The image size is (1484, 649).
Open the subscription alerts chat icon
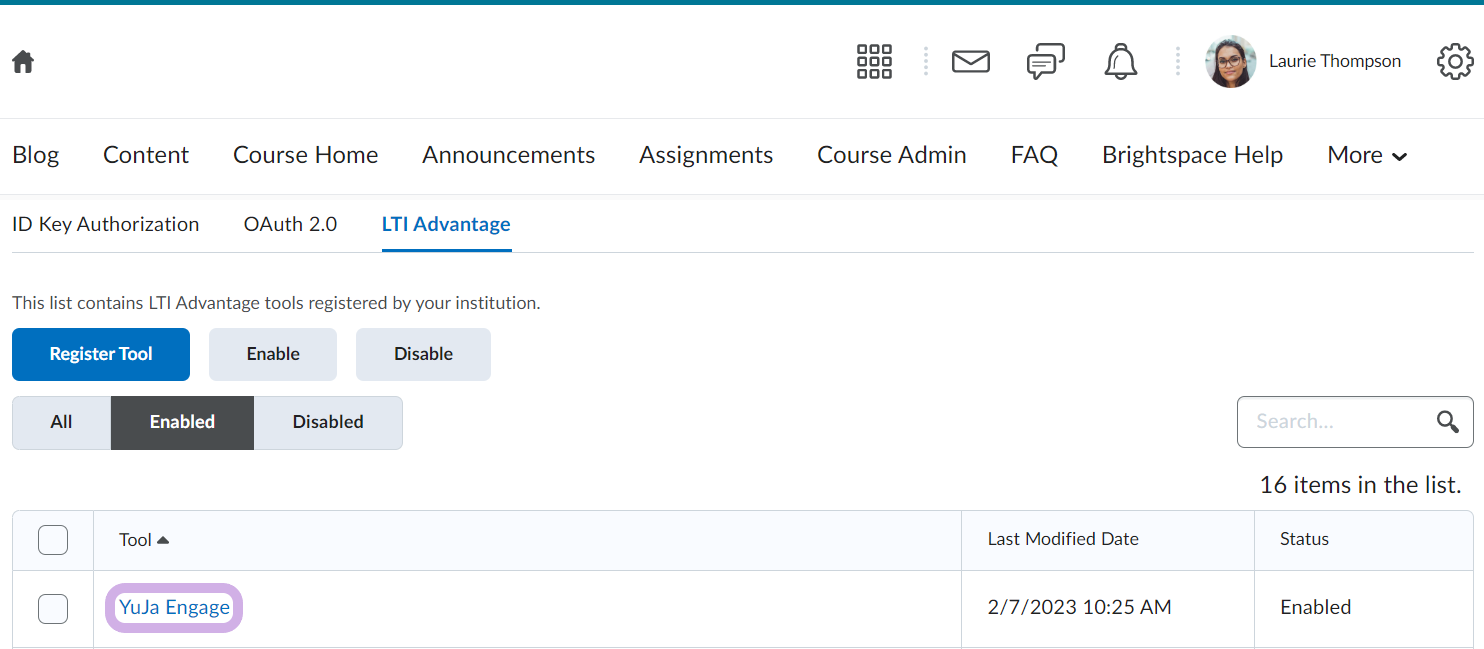pyautogui.click(x=1046, y=62)
